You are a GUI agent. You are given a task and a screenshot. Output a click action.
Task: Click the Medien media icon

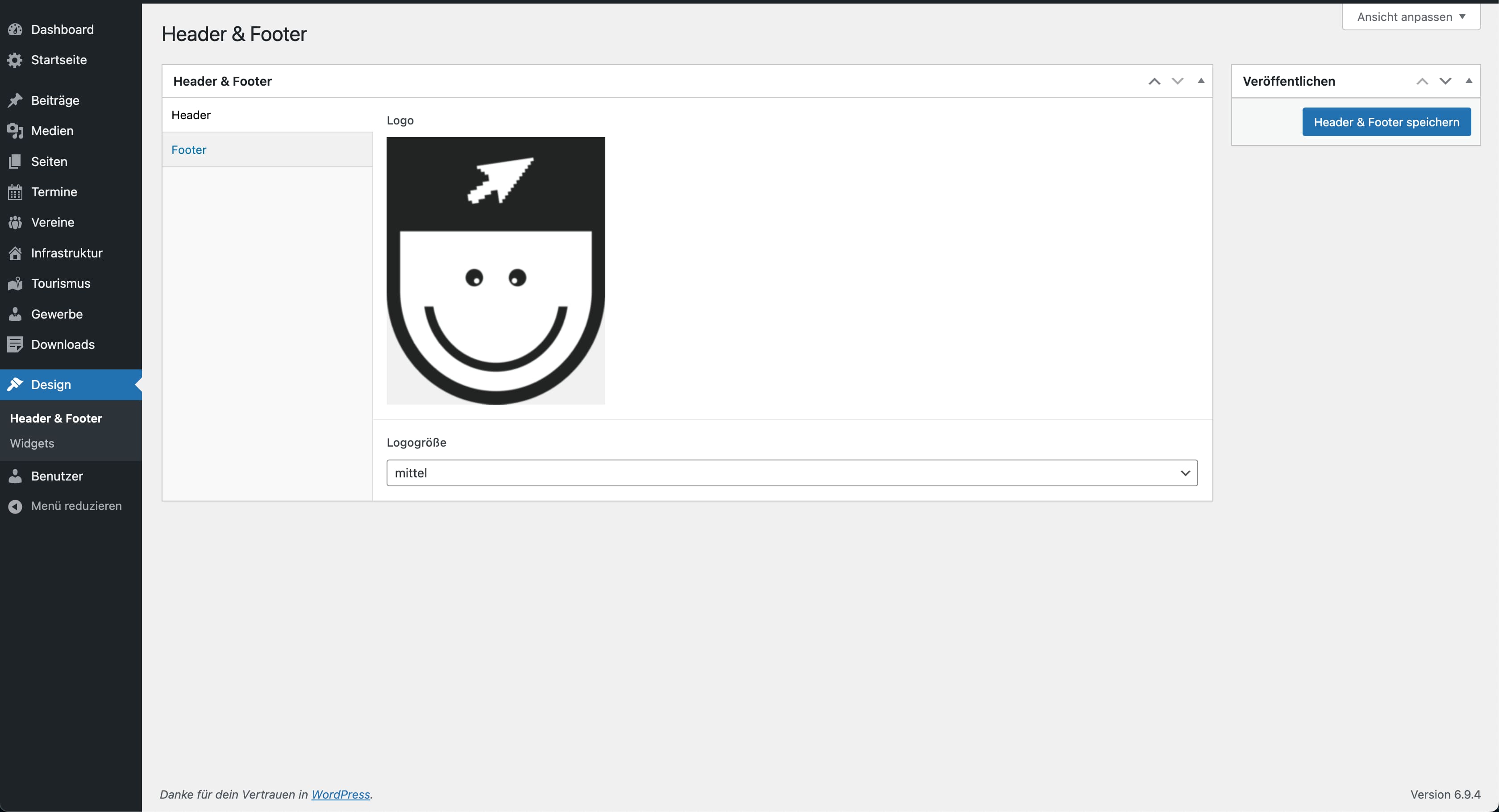pos(15,131)
